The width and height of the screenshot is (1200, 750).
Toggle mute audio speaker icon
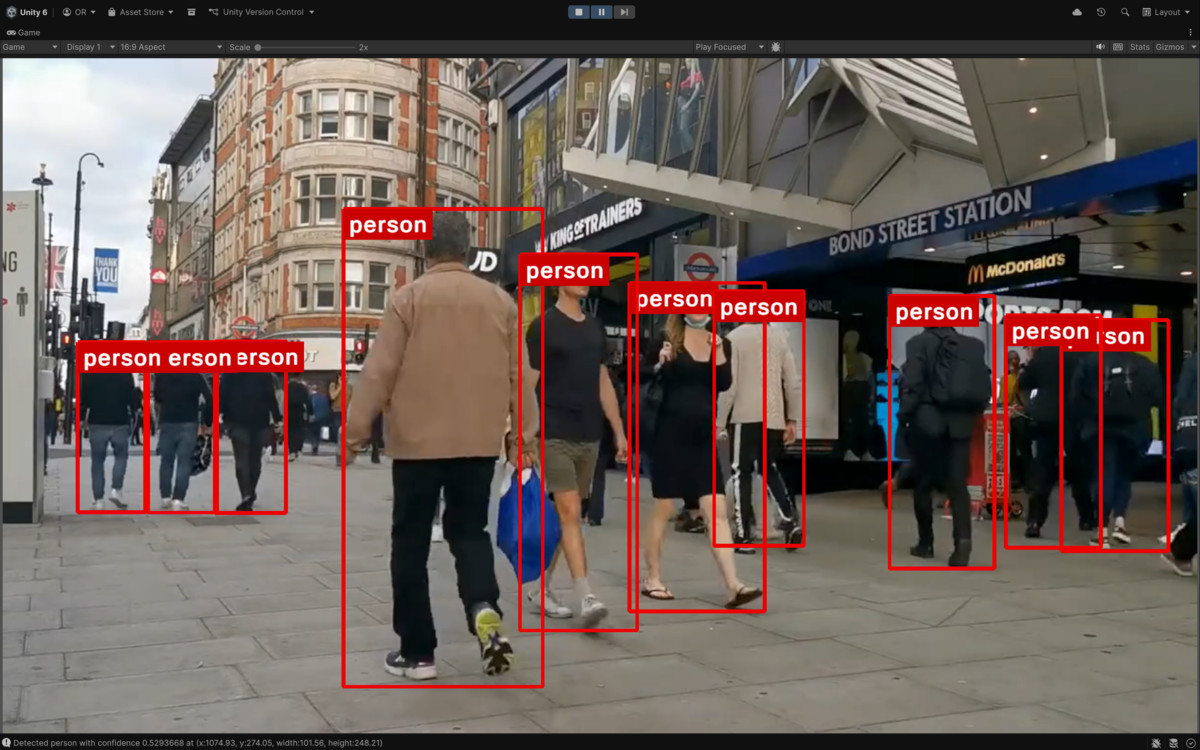(1100, 47)
